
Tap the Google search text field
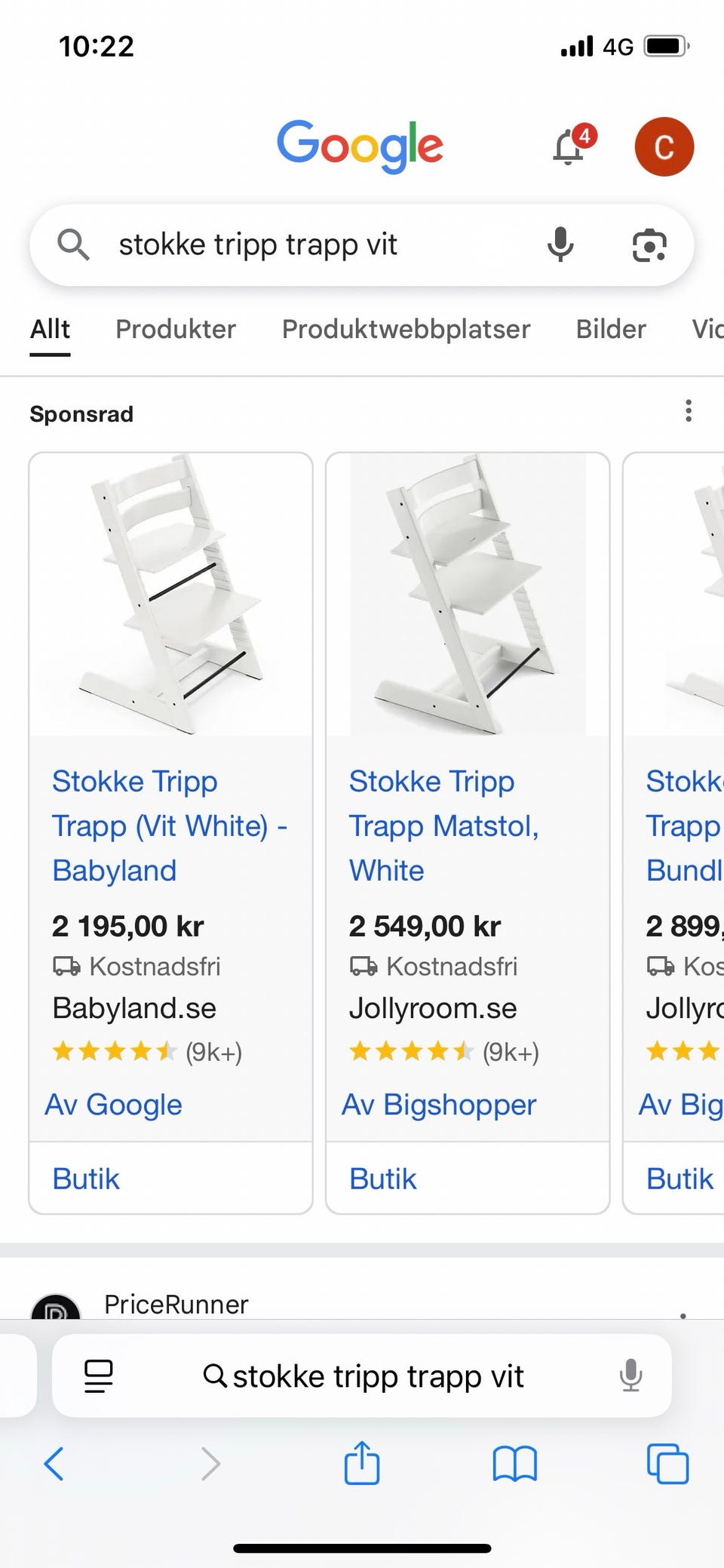(x=302, y=245)
